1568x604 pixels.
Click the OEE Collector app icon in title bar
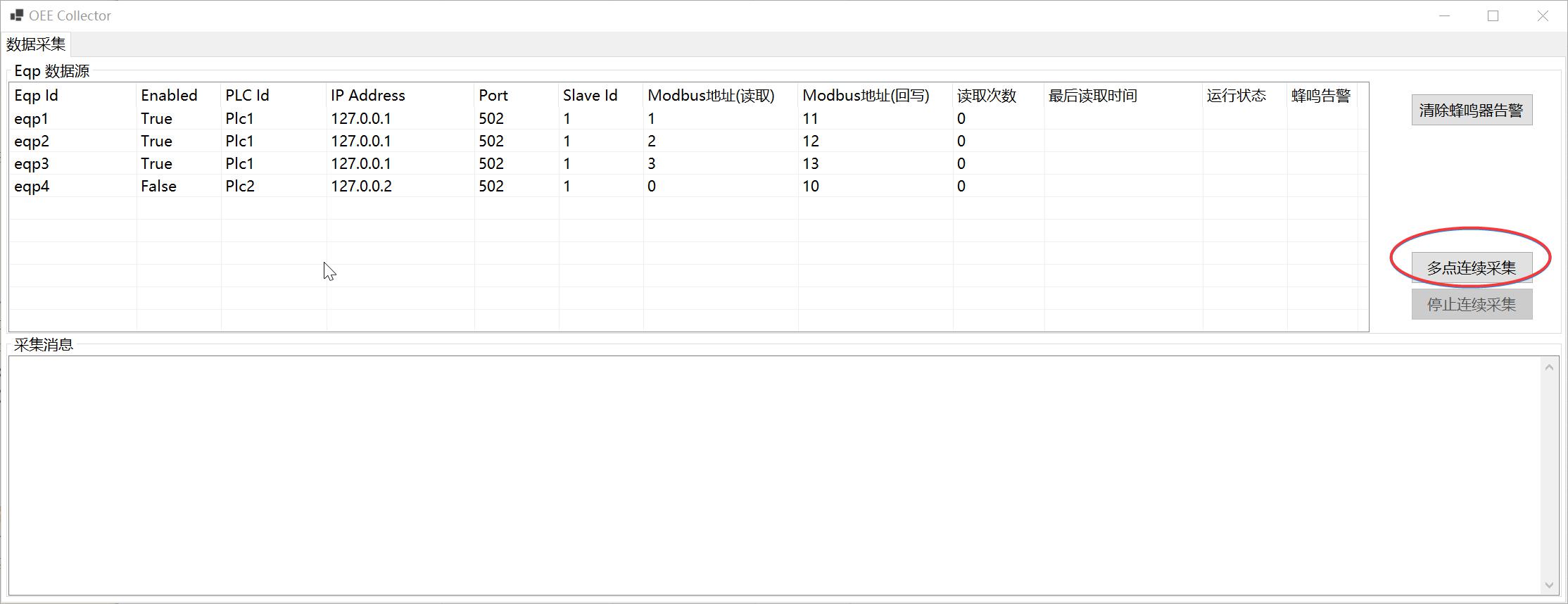pos(16,15)
